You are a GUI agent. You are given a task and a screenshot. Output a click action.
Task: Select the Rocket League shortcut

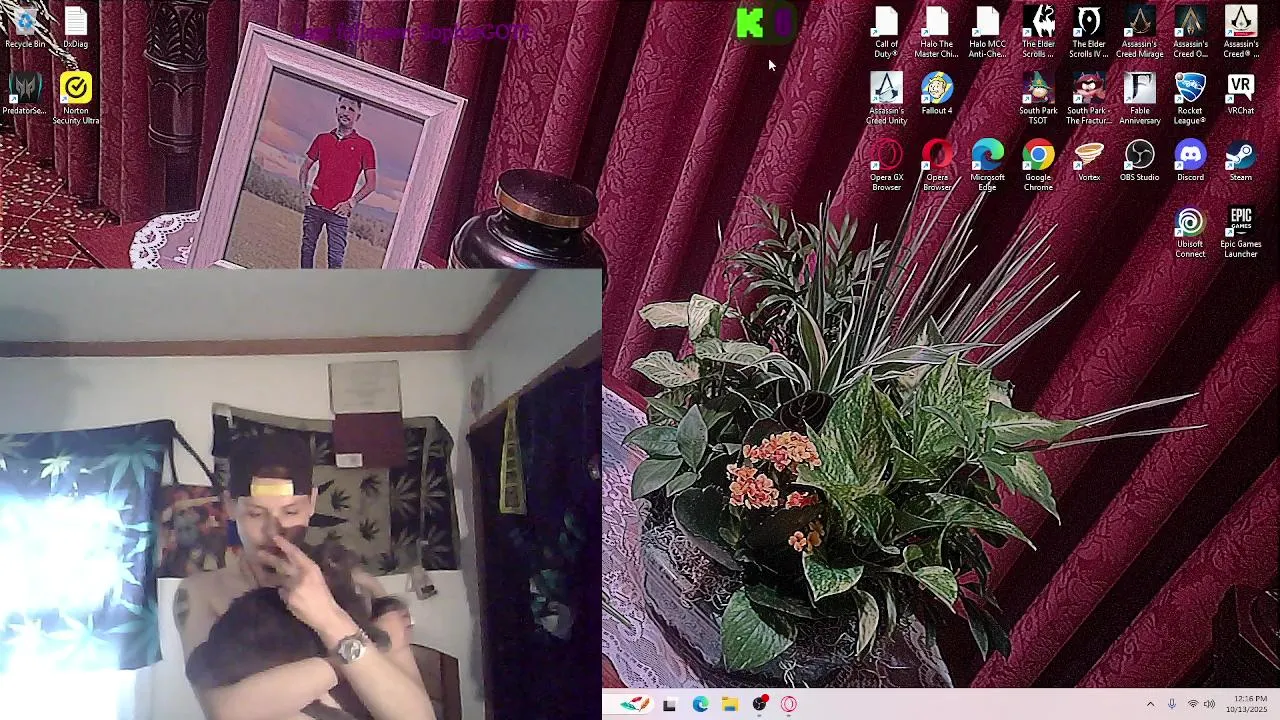pyautogui.click(x=1190, y=99)
